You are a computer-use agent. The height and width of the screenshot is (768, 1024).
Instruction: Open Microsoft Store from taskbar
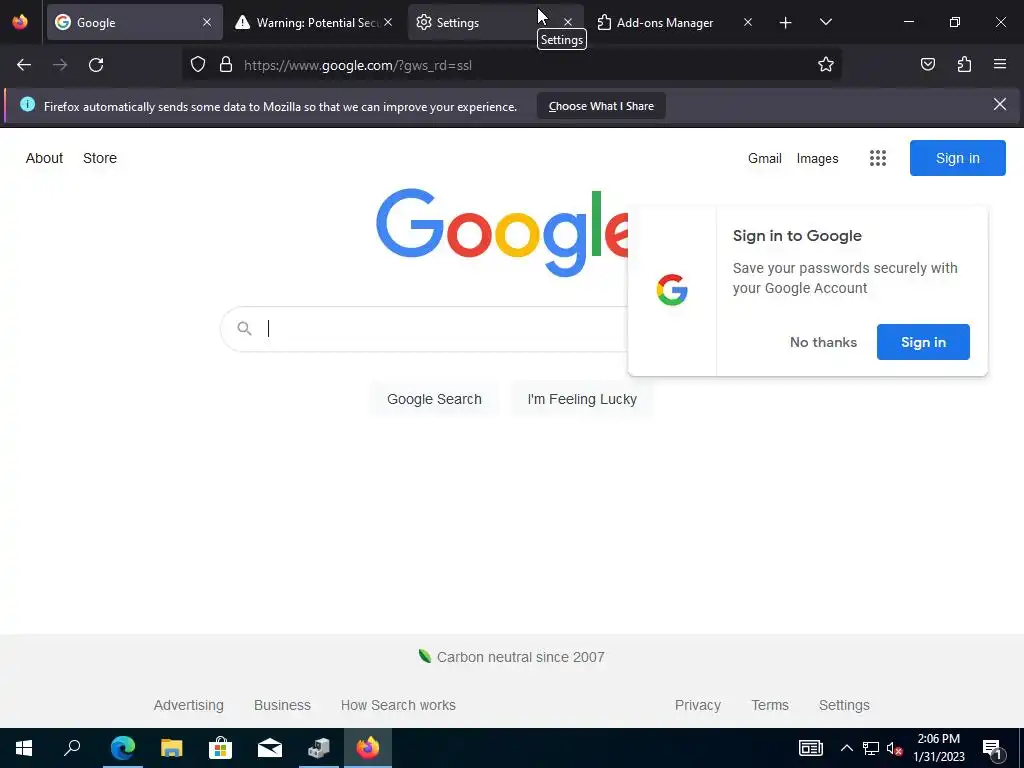220,748
